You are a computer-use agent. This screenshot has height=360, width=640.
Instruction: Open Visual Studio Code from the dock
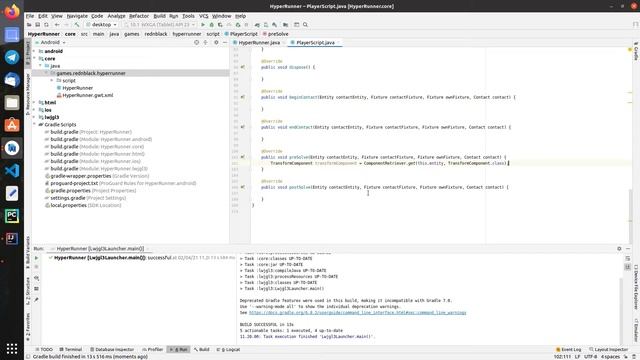point(12,171)
